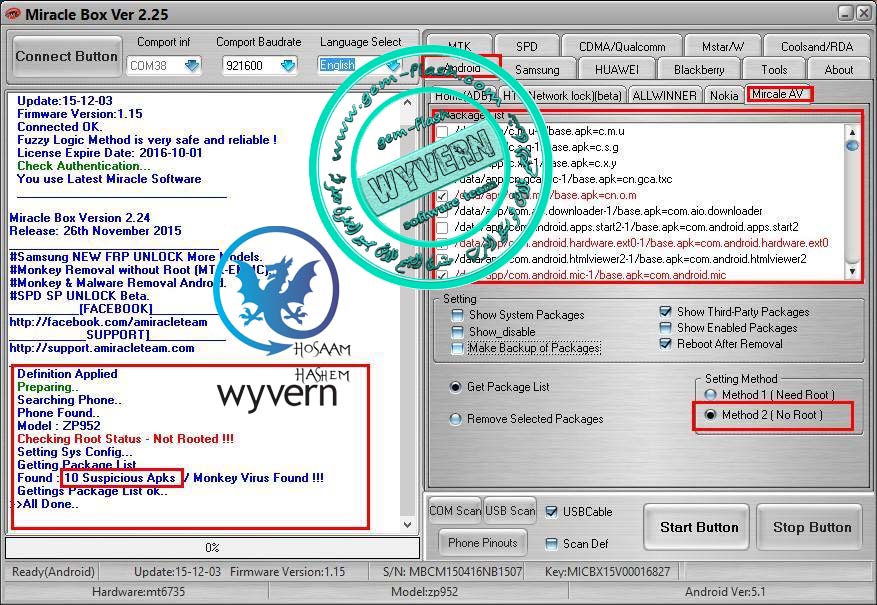Select Remove Selected Packages radio option

tap(456, 419)
